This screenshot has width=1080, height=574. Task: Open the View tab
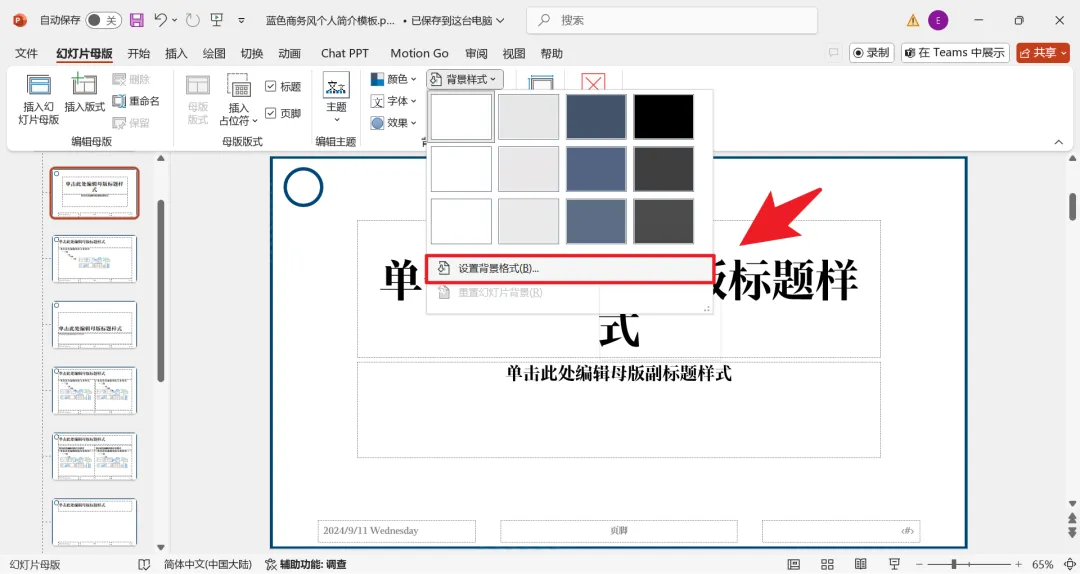[x=514, y=54]
